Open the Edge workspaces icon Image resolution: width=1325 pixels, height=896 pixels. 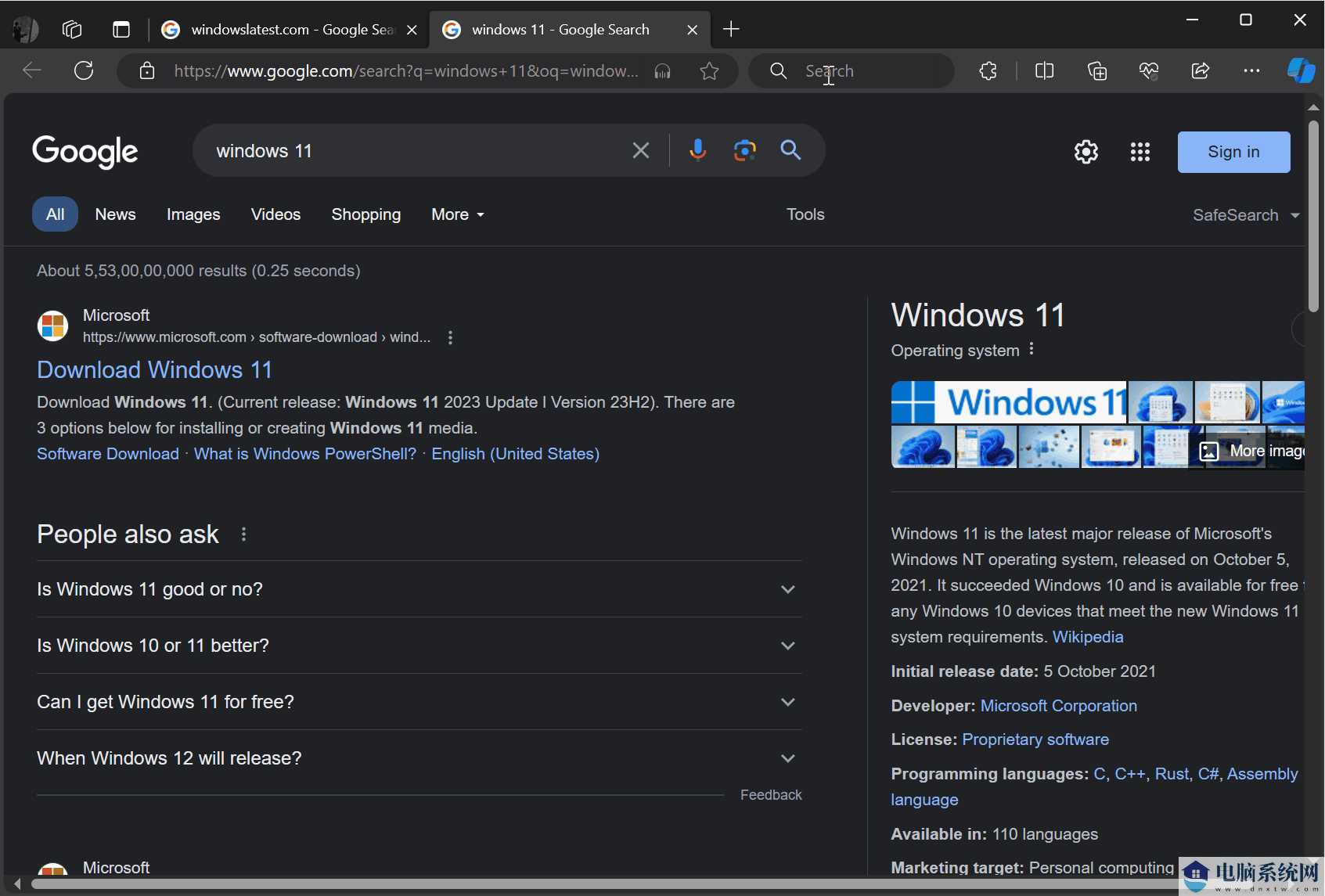point(72,30)
